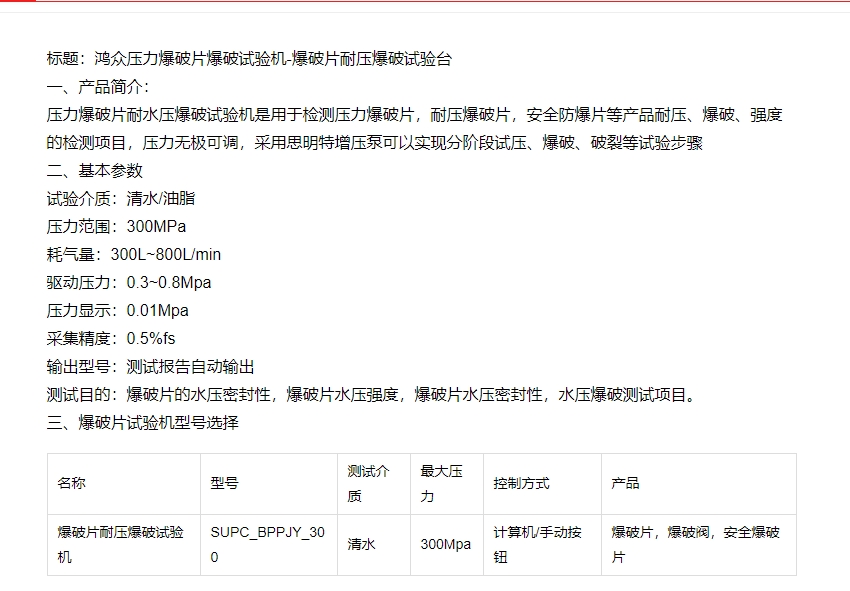Click the line beginning 的检测项目，压力无极可调
The width and height of the screenshot is (850, 591).
(x=375, y=143)
